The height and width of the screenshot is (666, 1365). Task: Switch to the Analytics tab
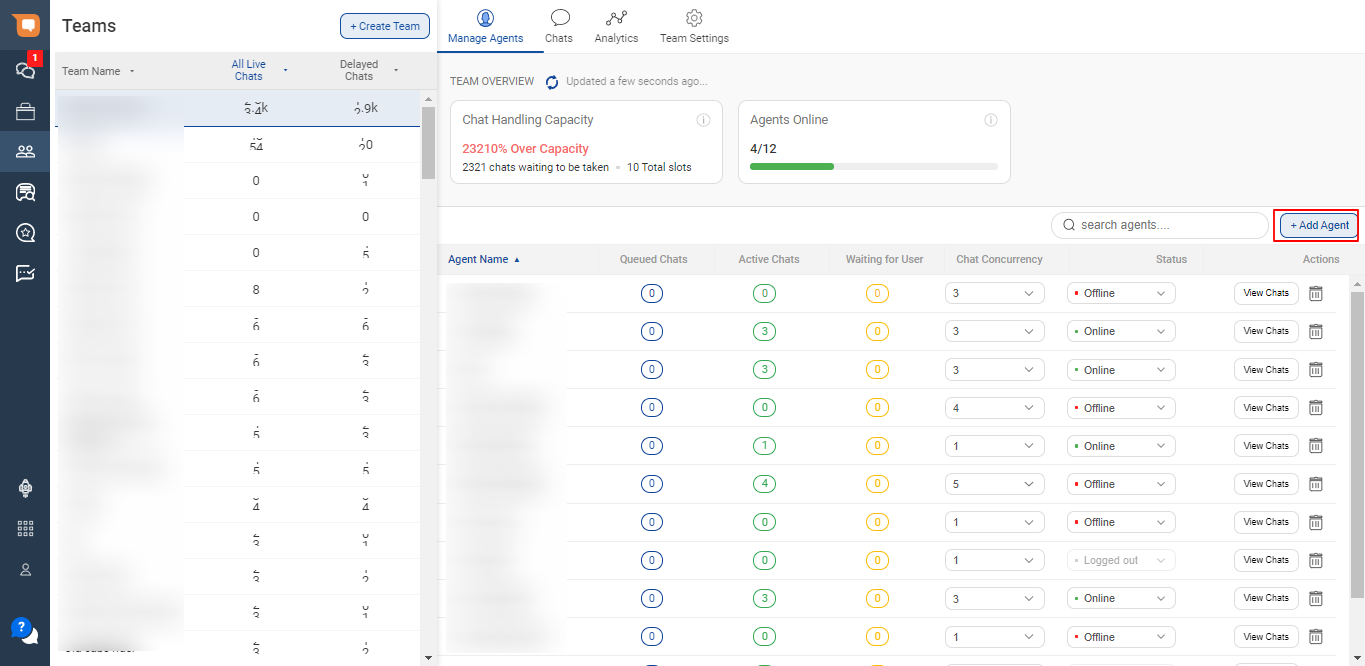click(x=616, y=27)
